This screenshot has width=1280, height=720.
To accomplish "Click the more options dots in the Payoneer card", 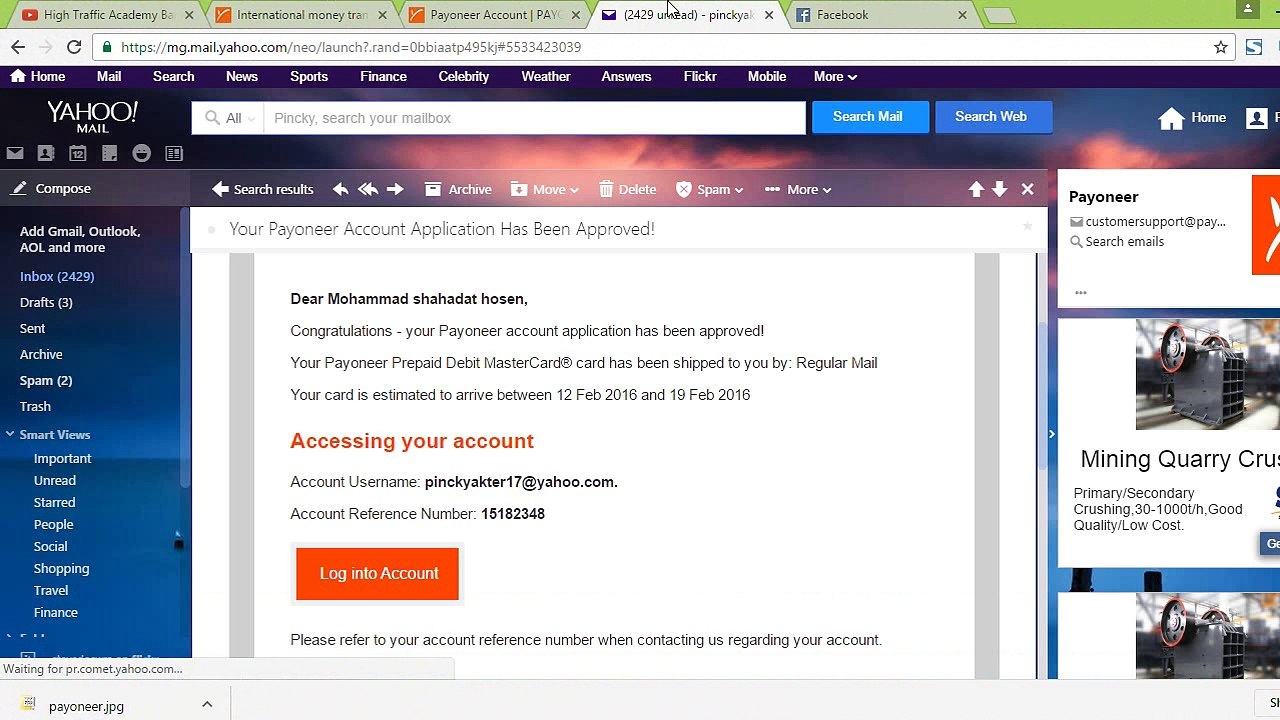I will pyautogui.click(x=1081, y=293).
